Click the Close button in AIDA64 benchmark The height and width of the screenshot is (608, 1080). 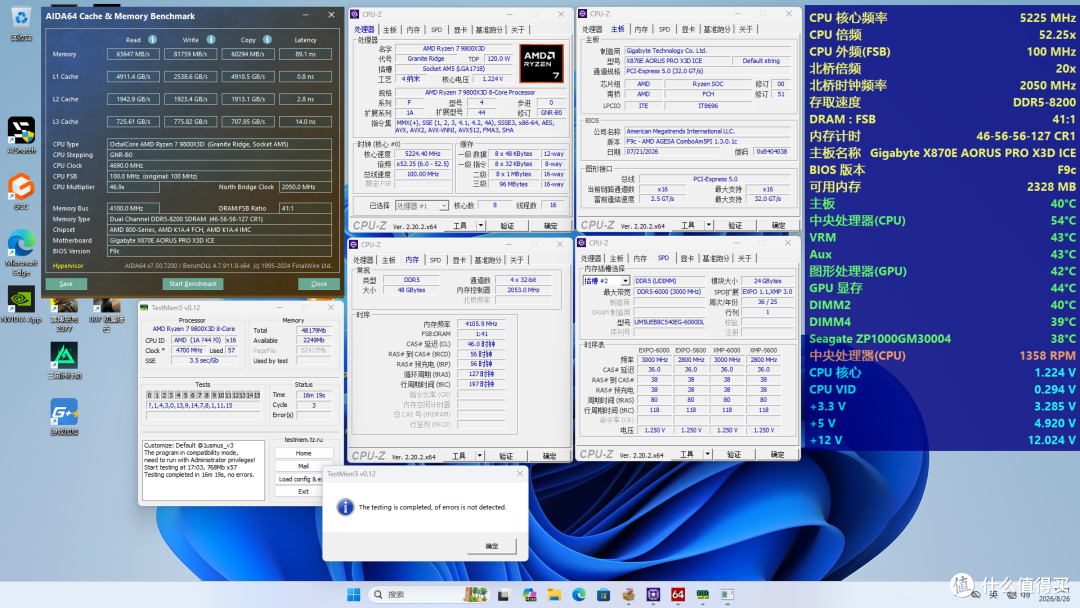coord(319,284)
